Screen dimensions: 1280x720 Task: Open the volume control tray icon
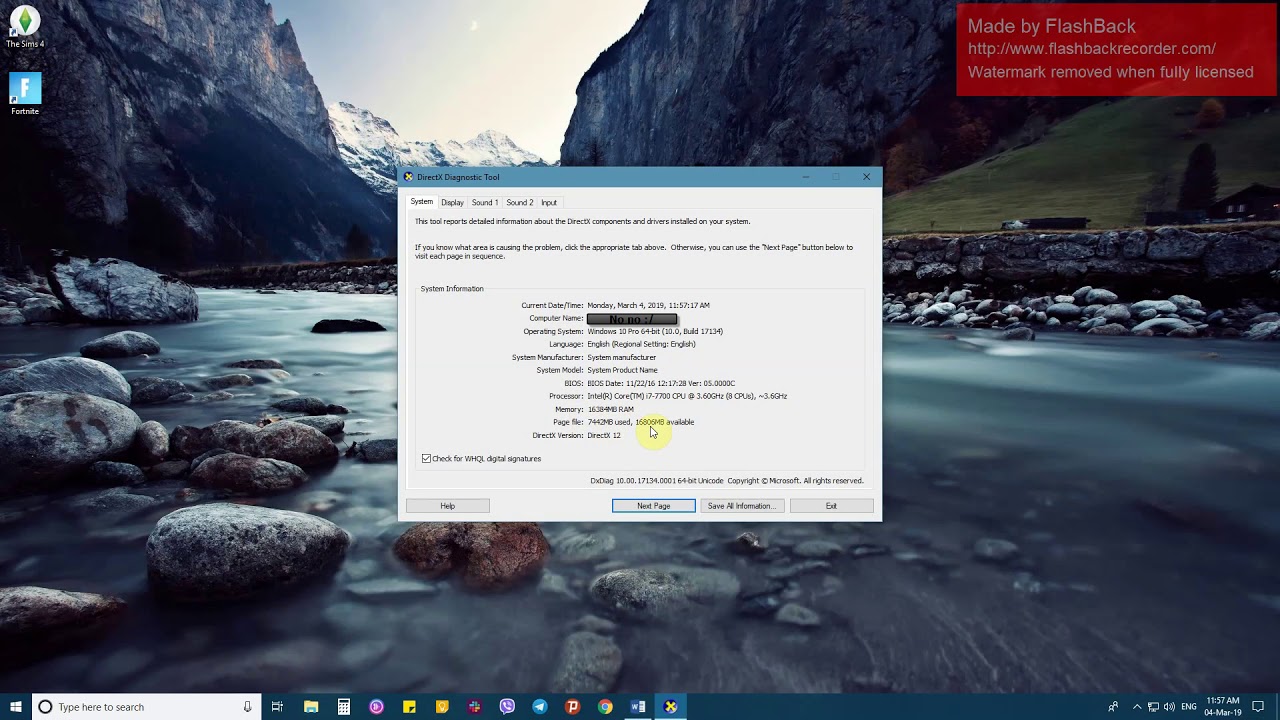(1169, 707)
